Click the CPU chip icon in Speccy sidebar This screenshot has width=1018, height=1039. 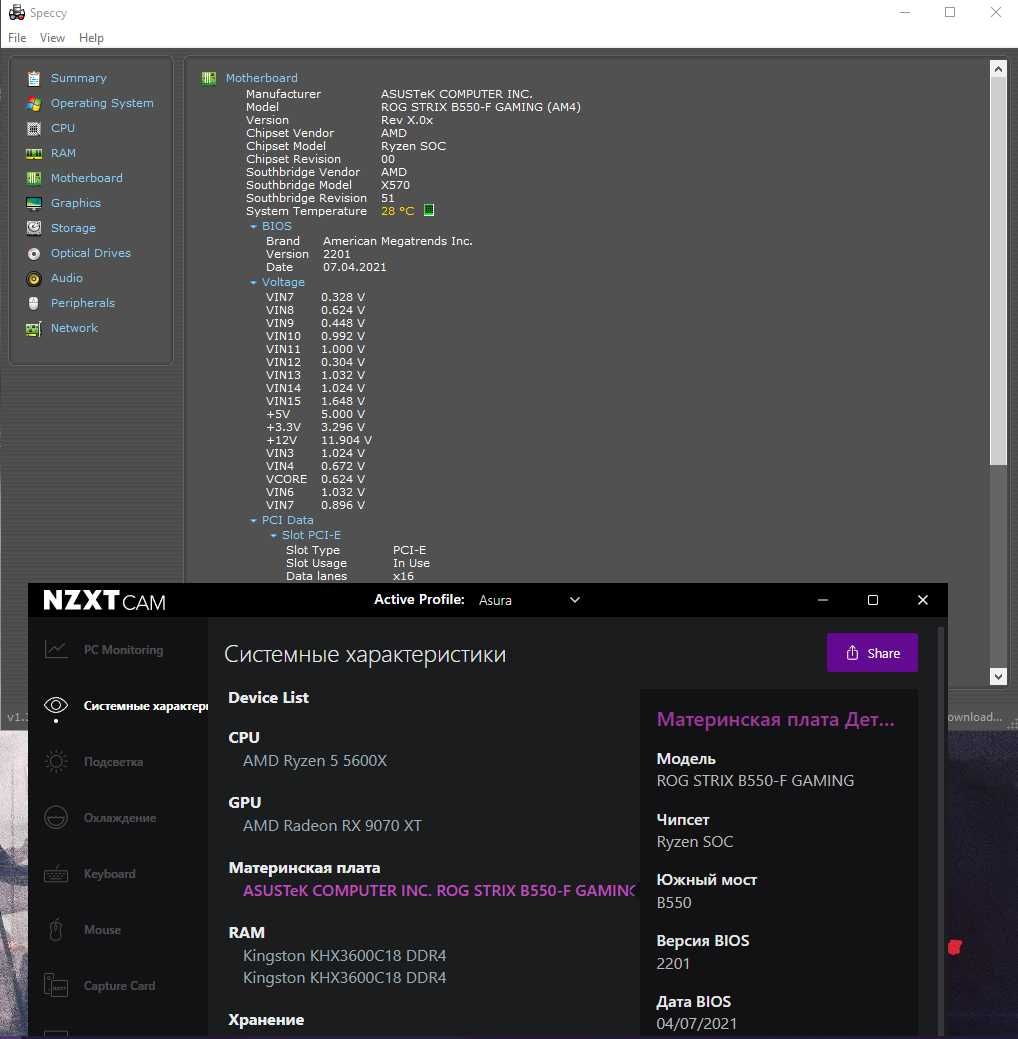[34, 129]
